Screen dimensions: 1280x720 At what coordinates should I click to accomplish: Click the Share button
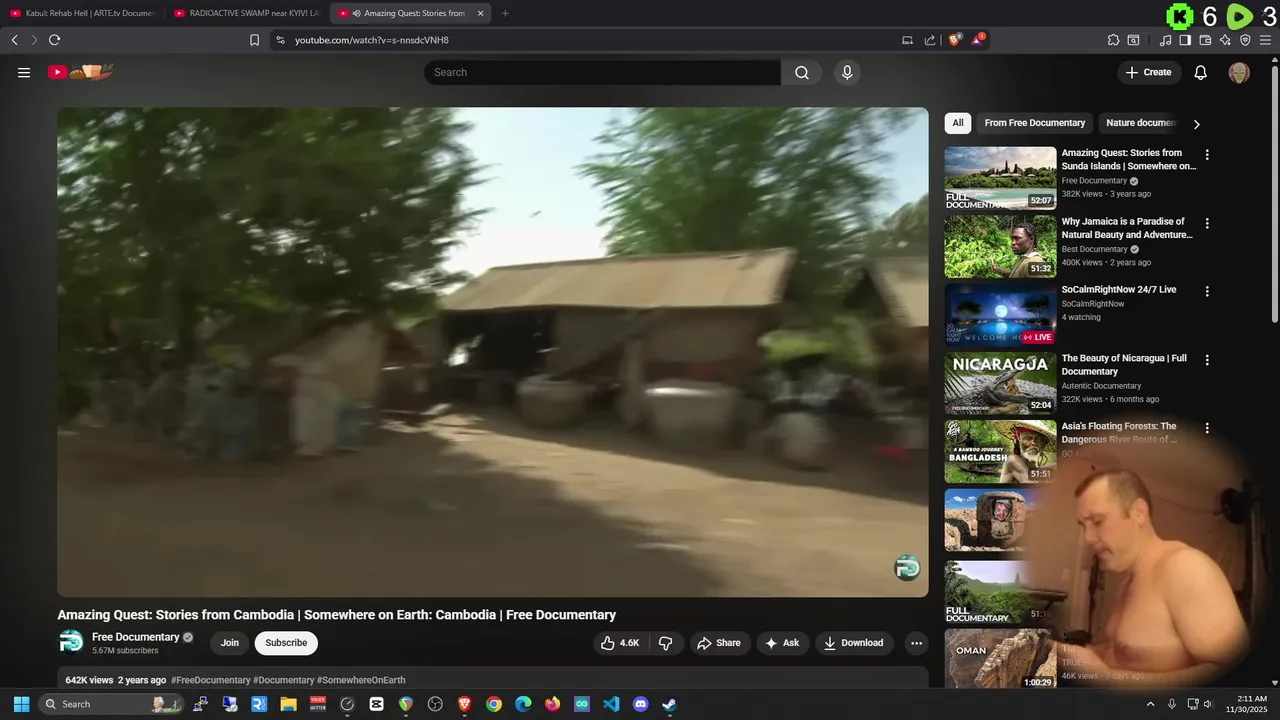pos(718,643)
